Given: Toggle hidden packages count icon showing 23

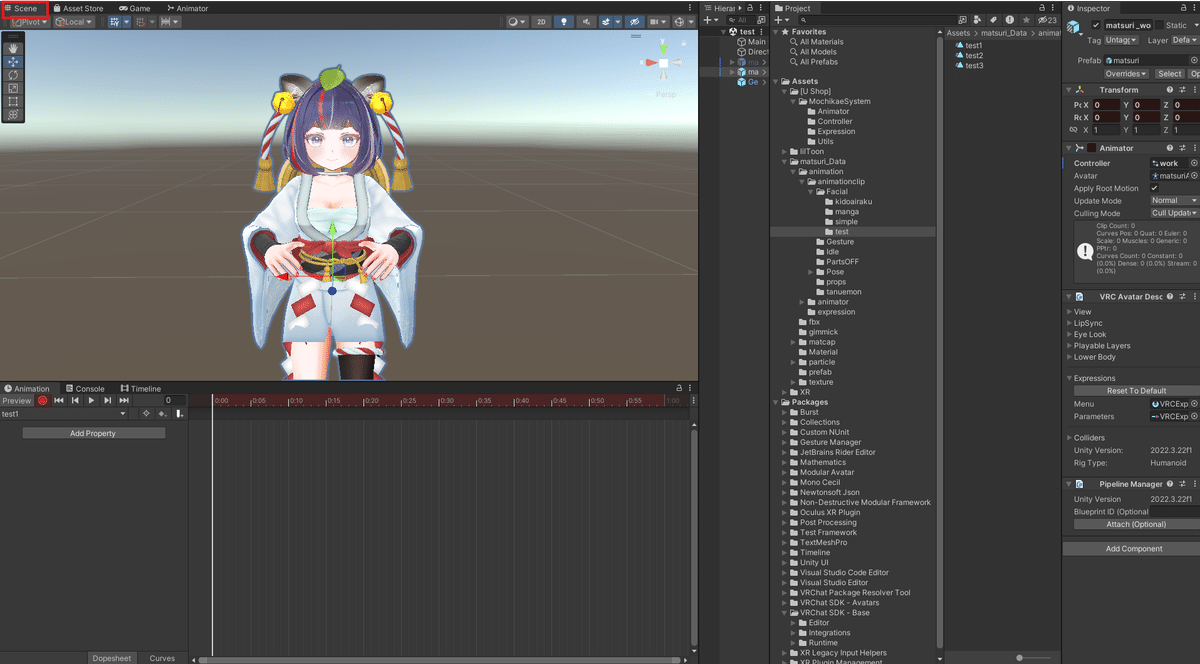Looking at the screenshot, I should [x=1047, y=20].
